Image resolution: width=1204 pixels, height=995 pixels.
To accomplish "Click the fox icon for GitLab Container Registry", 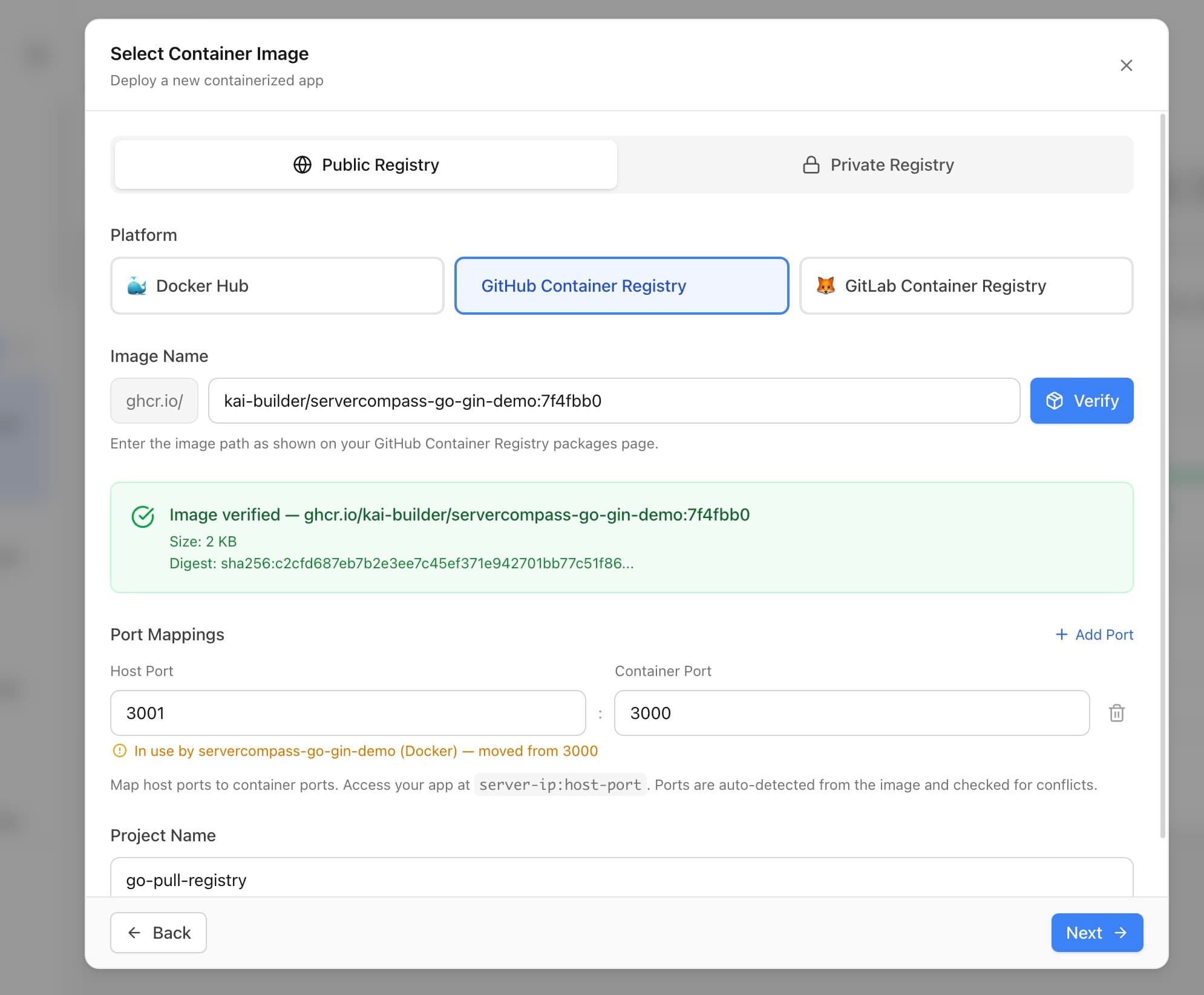I will 826,285.
